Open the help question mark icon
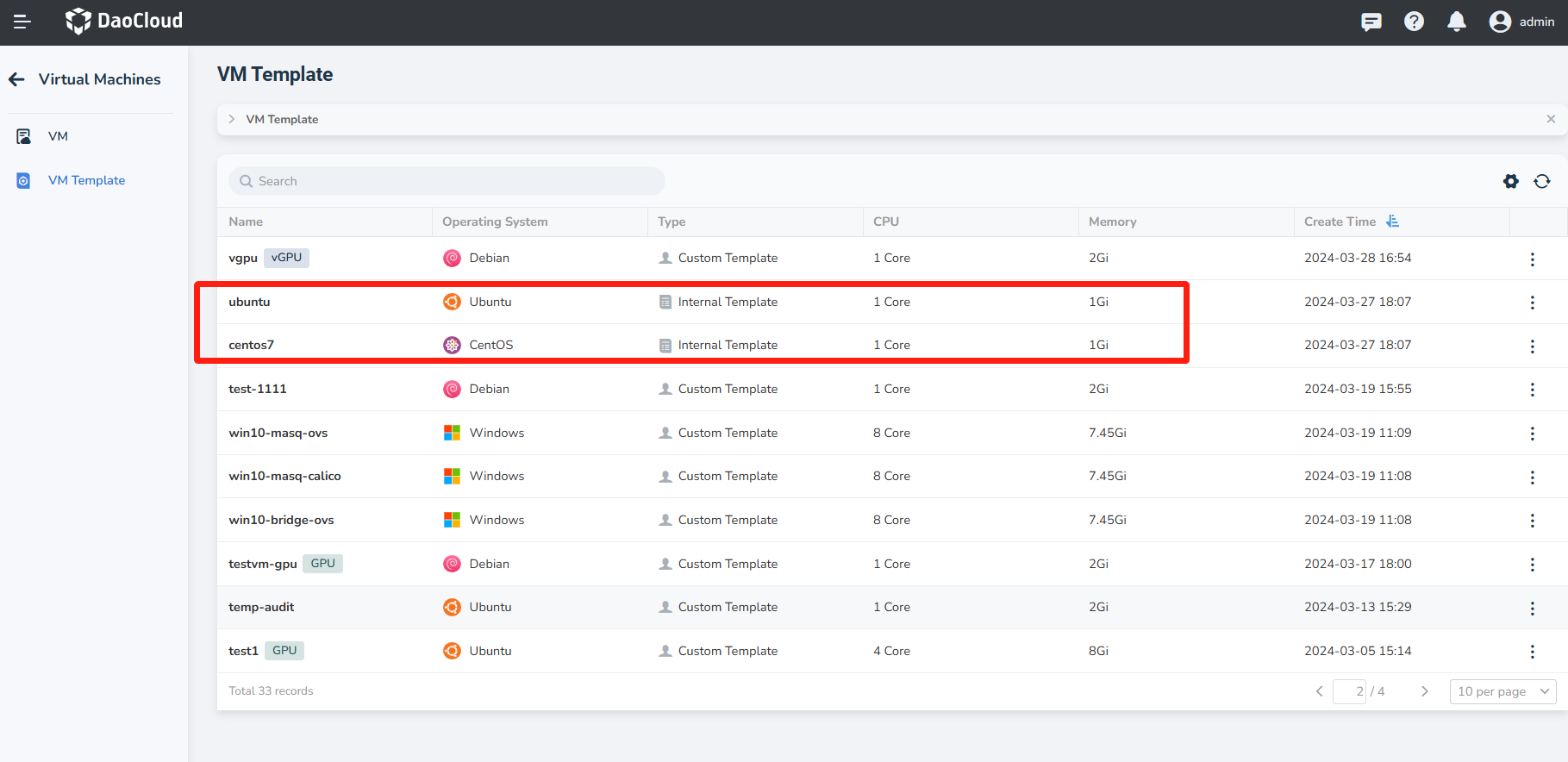This screenshot has width=1568, height=762. click(x=1414, y=22)
